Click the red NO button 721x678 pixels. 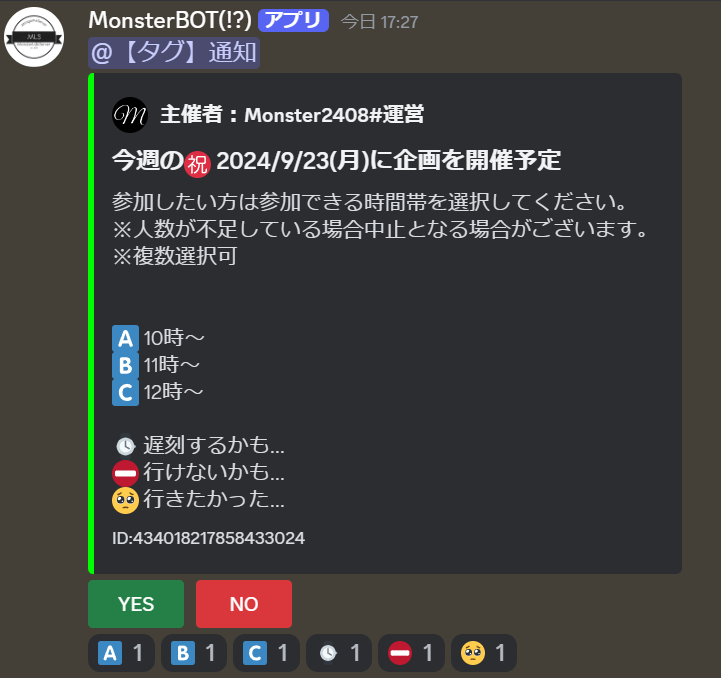244,603
